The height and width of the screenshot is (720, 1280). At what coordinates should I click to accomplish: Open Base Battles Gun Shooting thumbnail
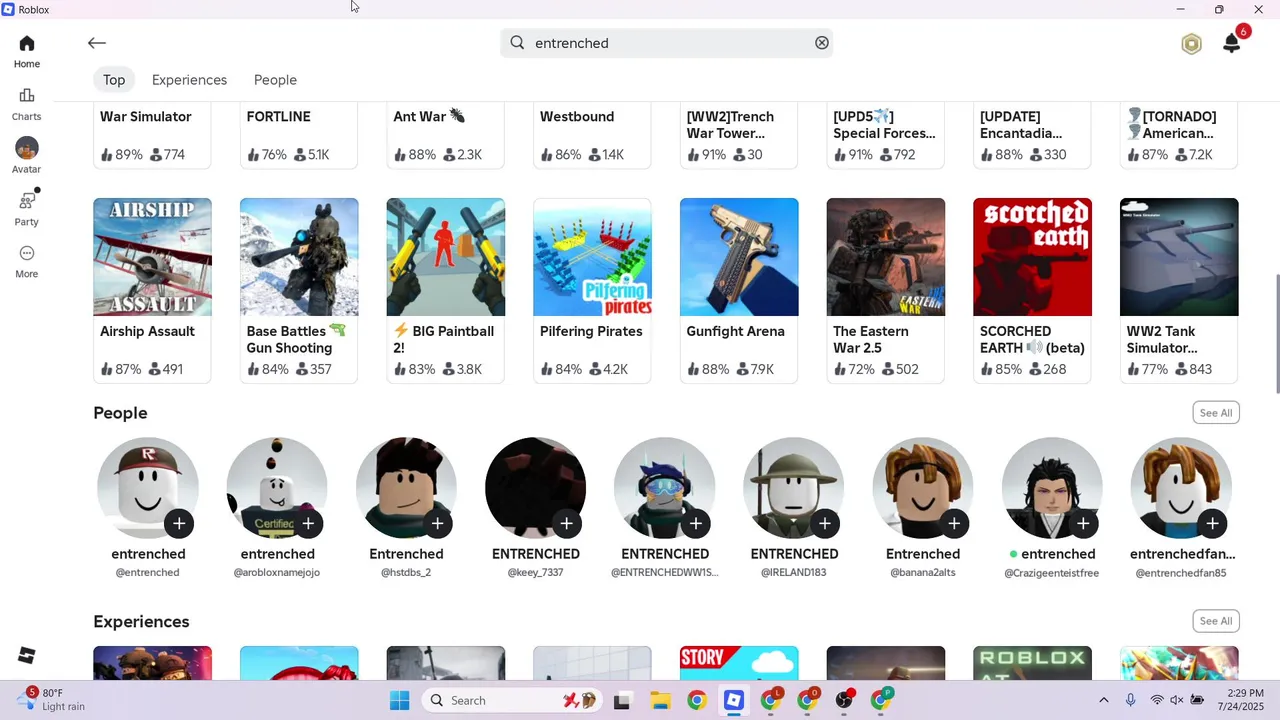299,257
